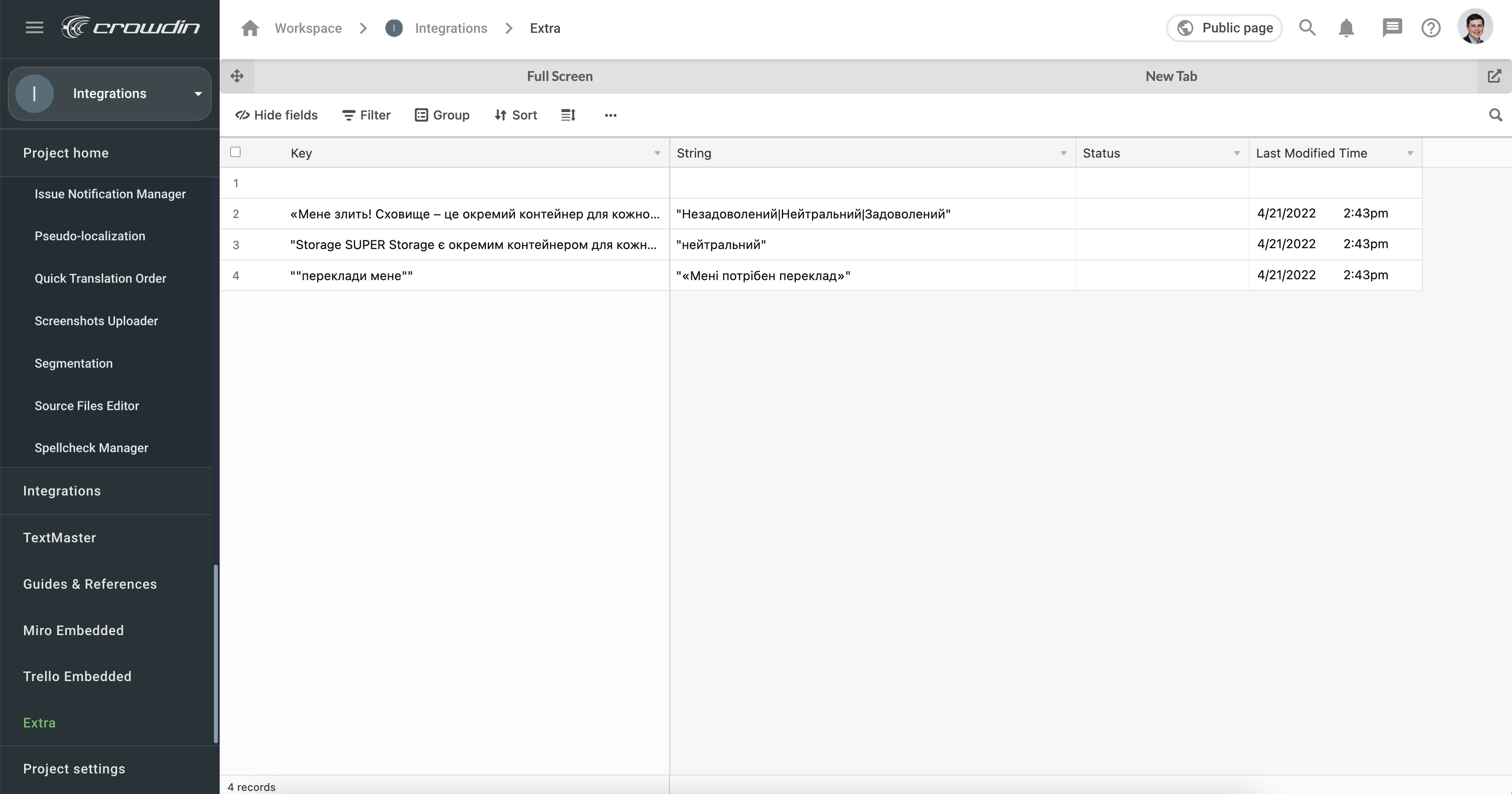This screenshot has height=794, width=1512.
Task: Open Miro Embedded in sidebar
Action: click(x=73, y=630)
